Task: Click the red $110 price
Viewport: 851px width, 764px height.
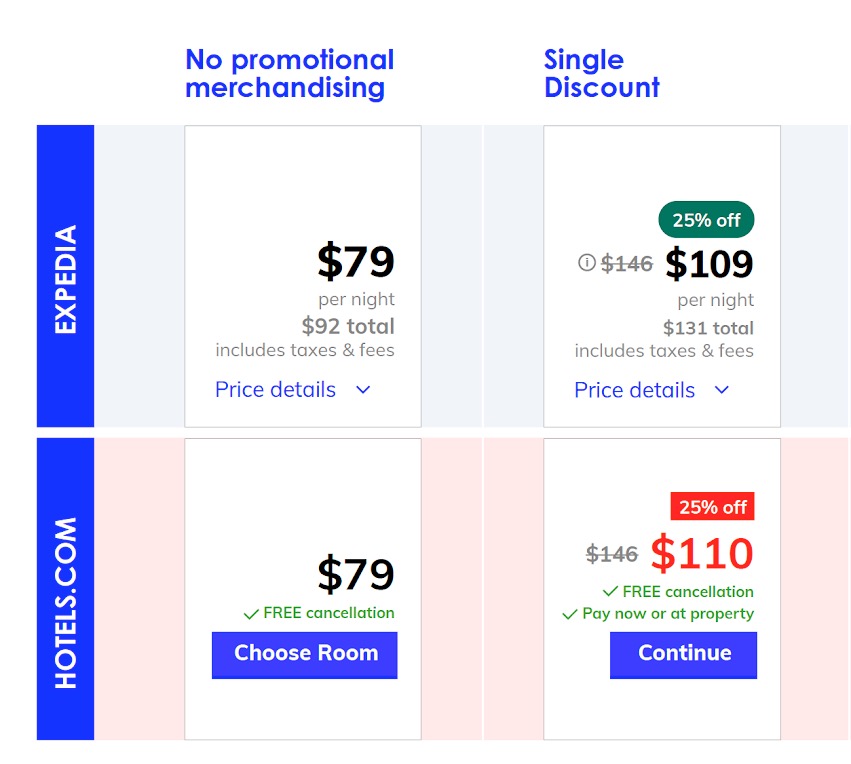Action: click(701, 553)
